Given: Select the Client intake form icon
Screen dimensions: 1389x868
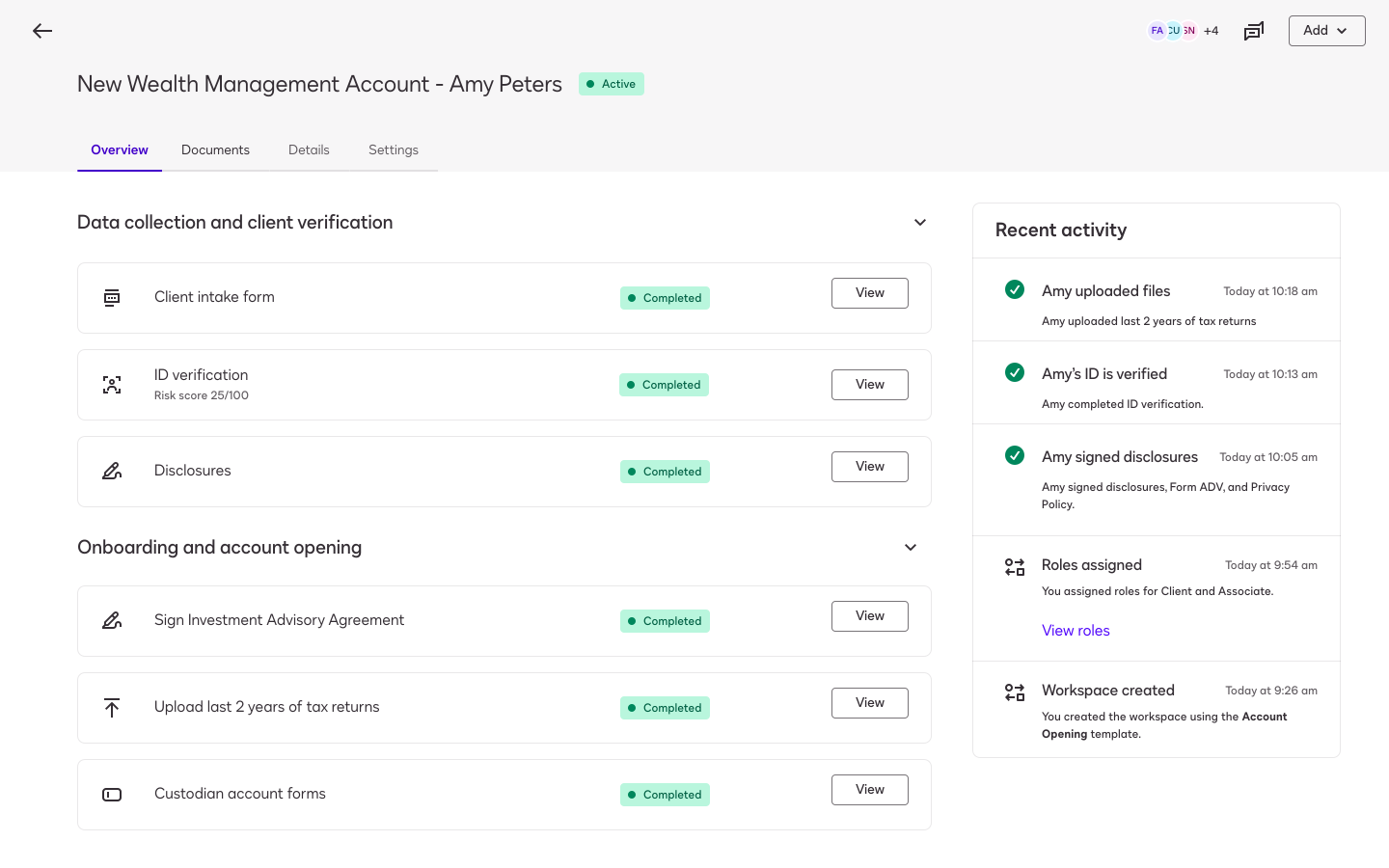Looking at the screenshot, I should tap(112, 297).
